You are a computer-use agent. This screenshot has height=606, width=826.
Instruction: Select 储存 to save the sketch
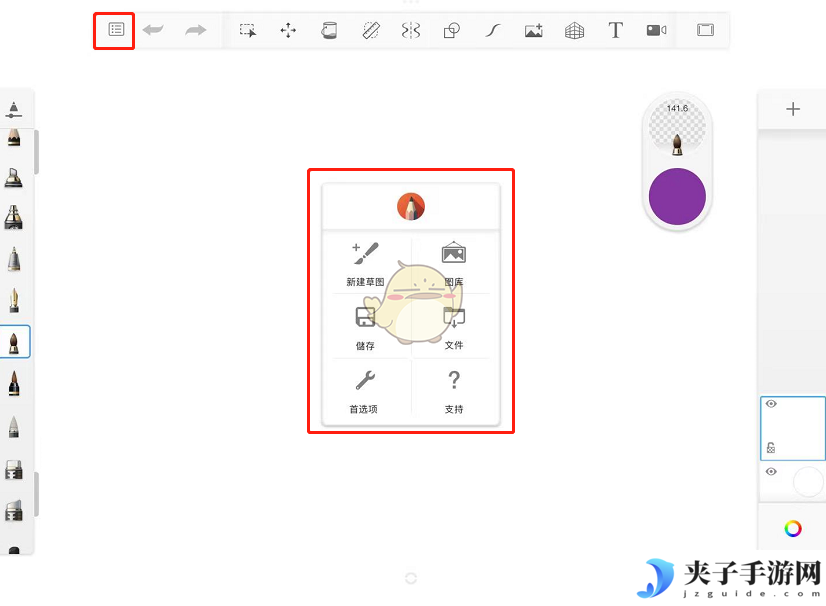pyautogui.click(x=365, y=328)
